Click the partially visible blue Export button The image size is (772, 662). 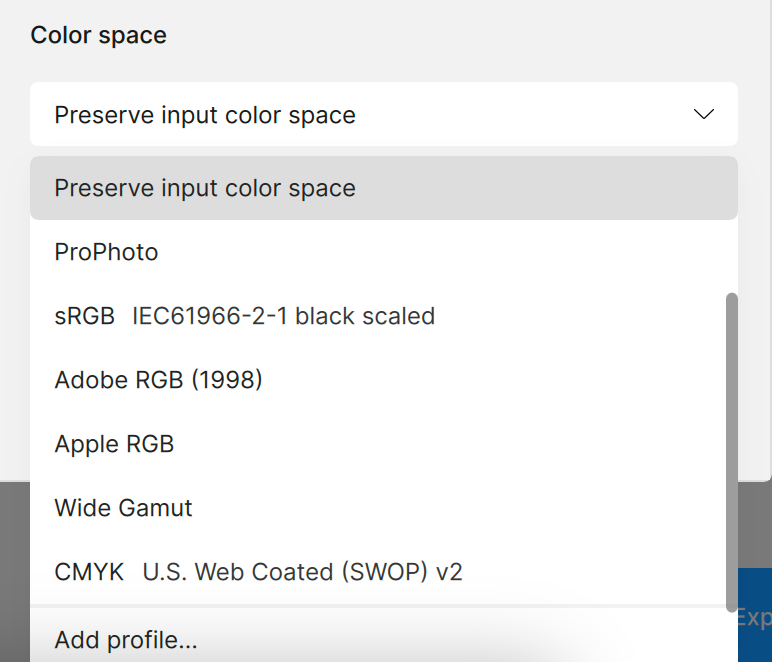[x=753, y=617]
